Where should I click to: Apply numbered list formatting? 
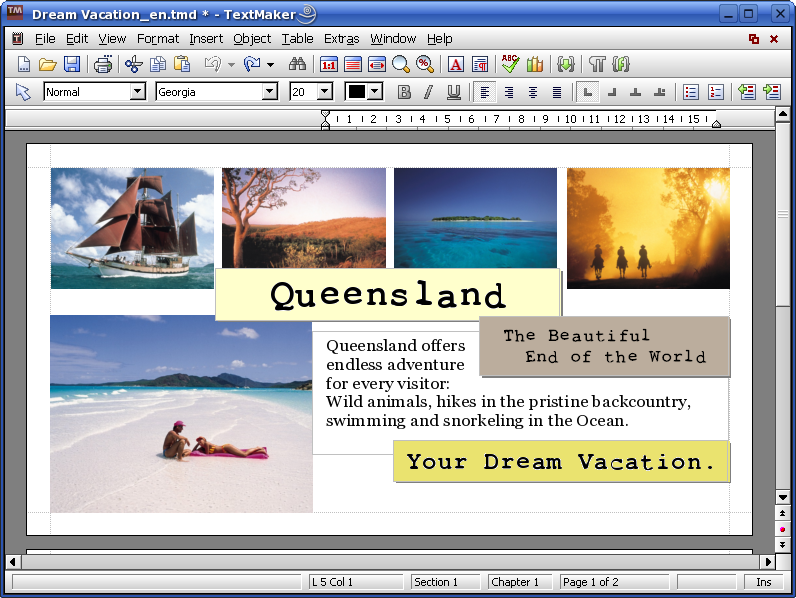pos(715,92)
